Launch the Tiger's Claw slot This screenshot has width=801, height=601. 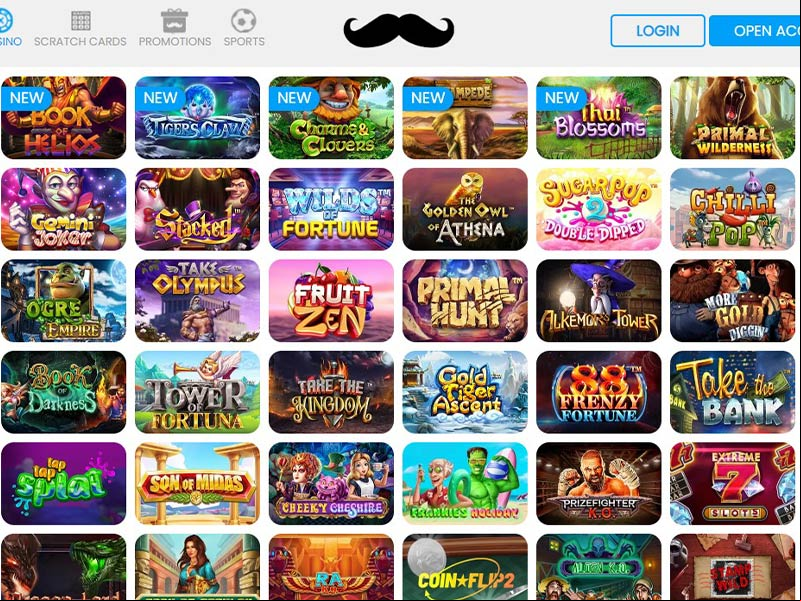[x=197, y=118]
